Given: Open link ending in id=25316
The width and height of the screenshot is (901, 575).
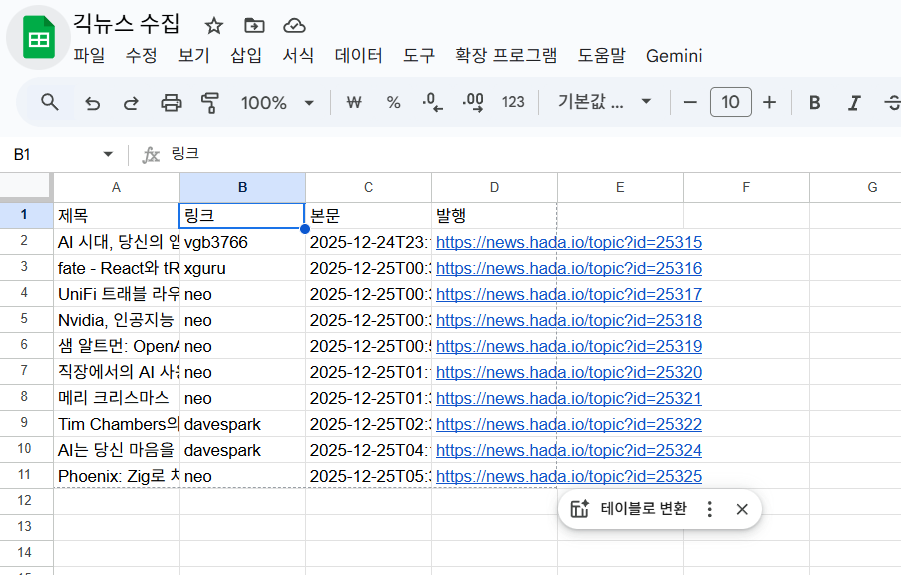Looking at the screenshot, I should tap(569, 268).
